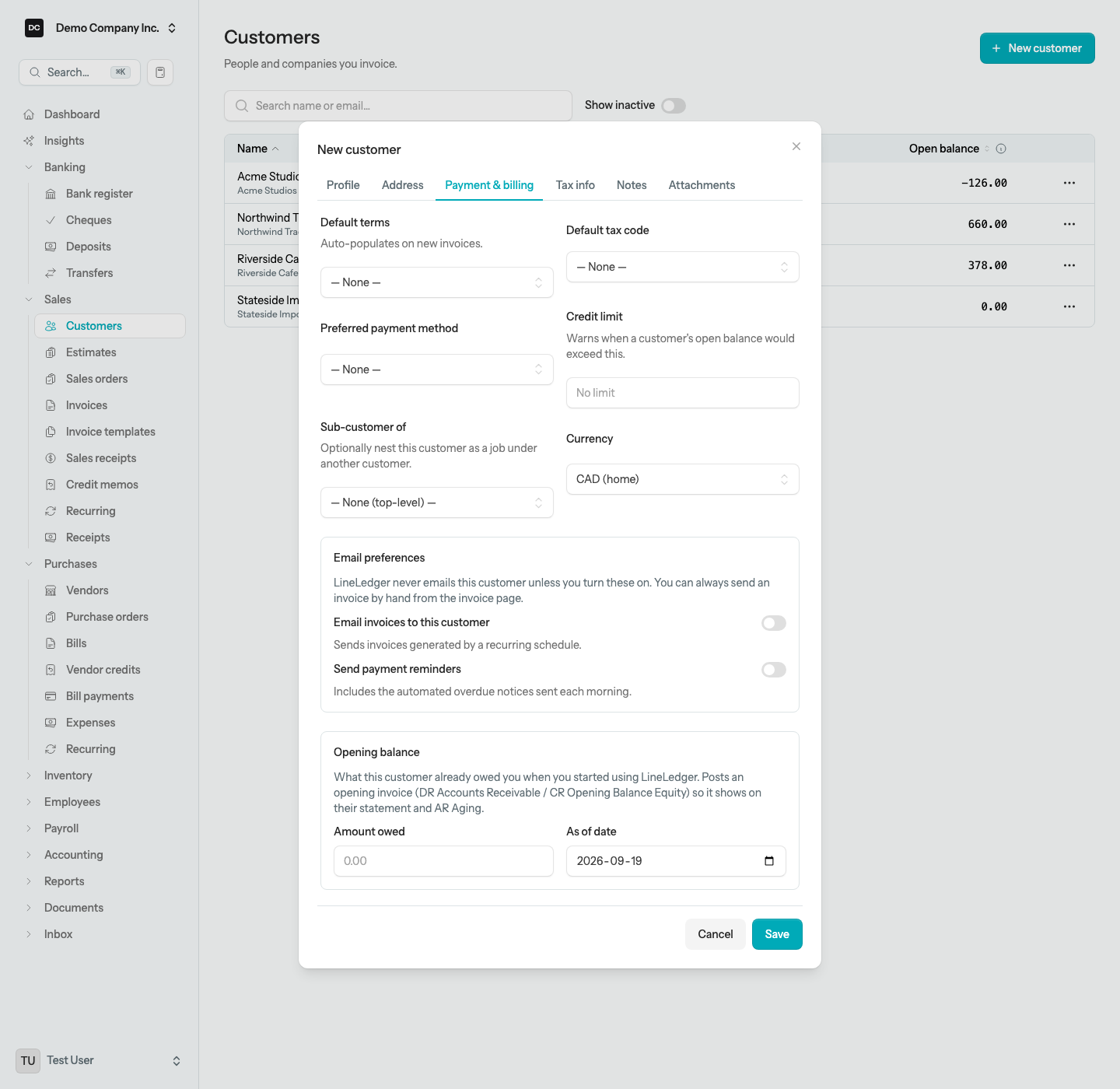Click the Save button

pyautogui.click(x=777, y=934)
